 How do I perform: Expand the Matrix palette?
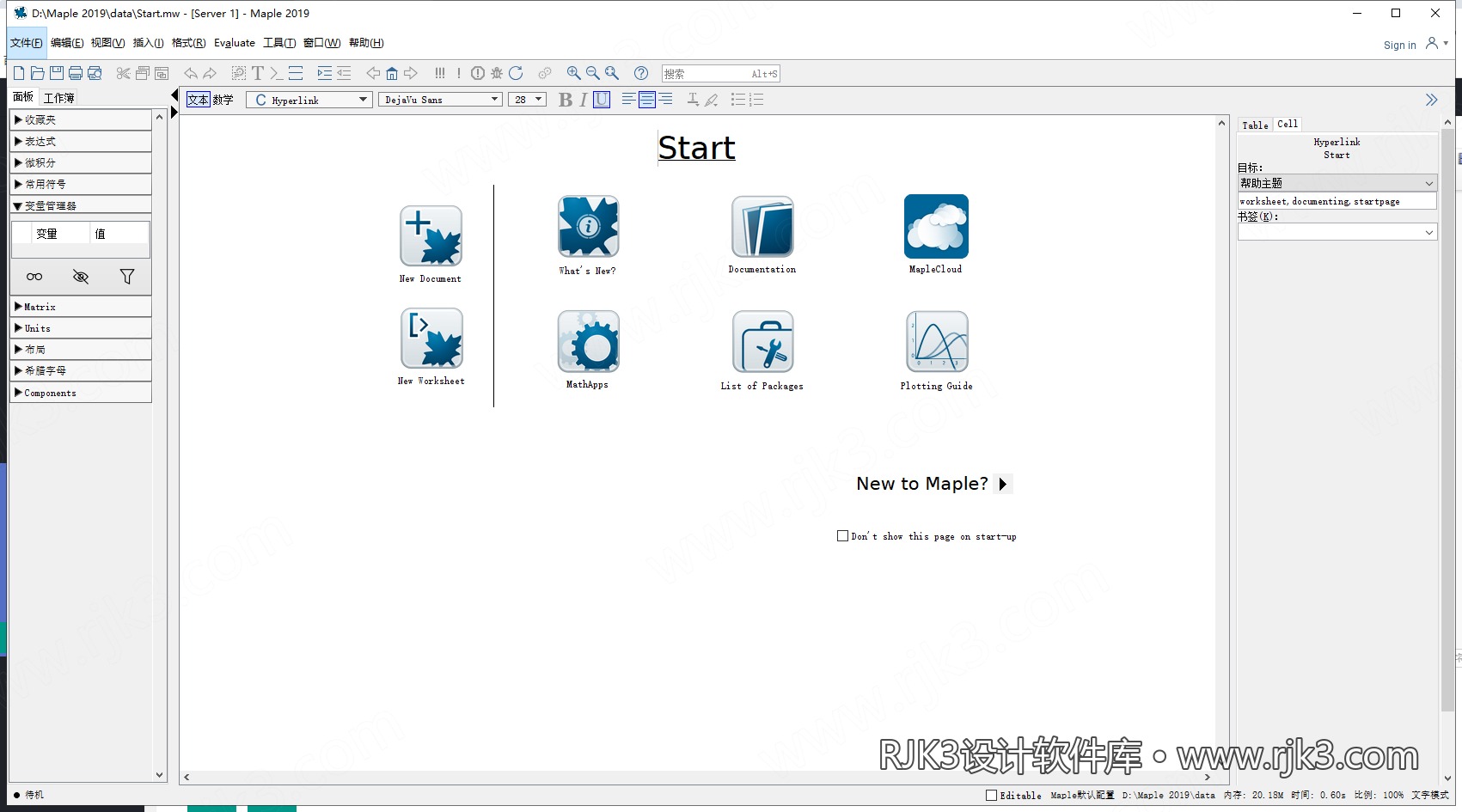[x=81, y=307]
